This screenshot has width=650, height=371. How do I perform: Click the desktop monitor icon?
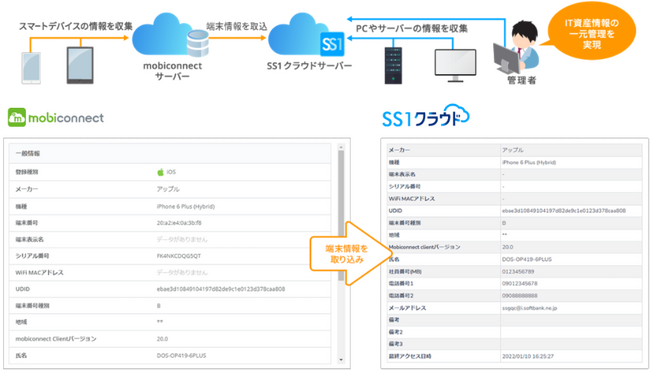click(x=455, y=65)
